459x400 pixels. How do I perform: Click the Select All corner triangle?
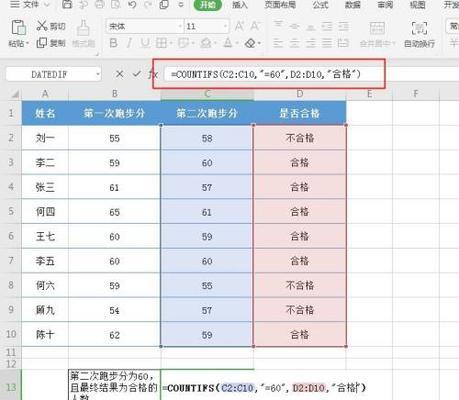14,95
